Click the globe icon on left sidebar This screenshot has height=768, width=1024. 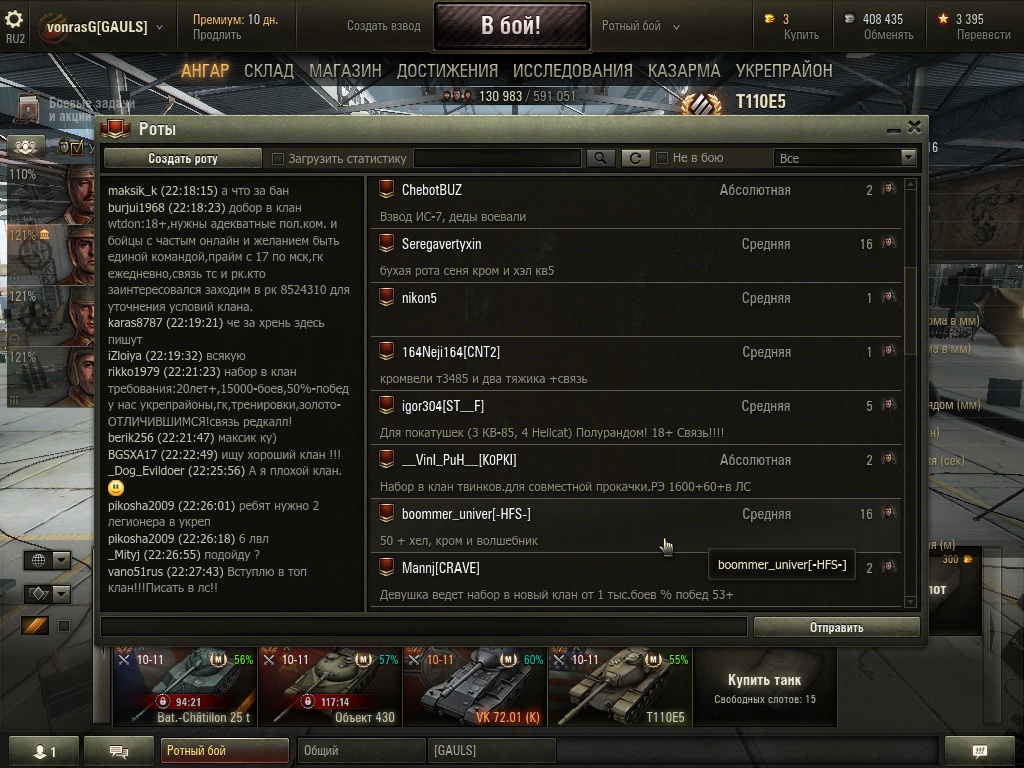[39, 560]
